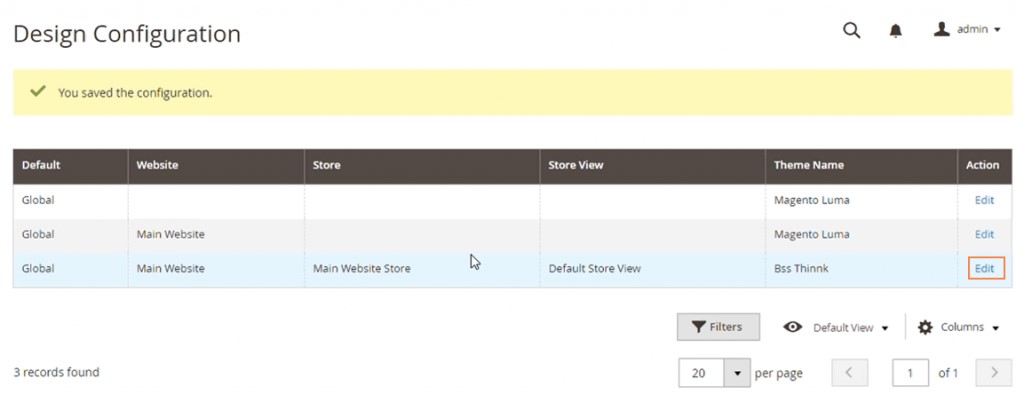Click the Theme Name column header
1024x410 pixels.
click(x=808, y=165)
